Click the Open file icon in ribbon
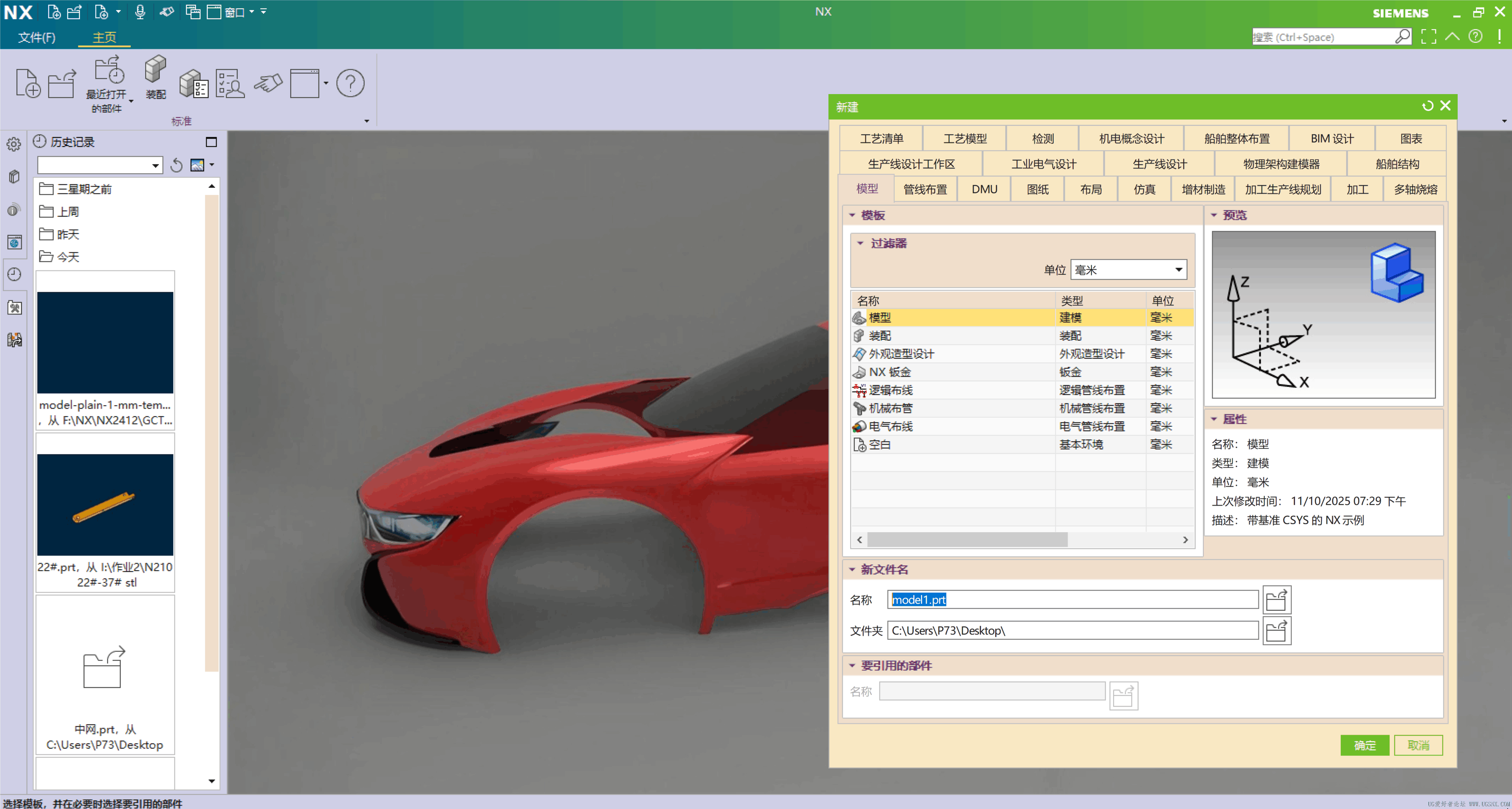 [x=62, y=83]
